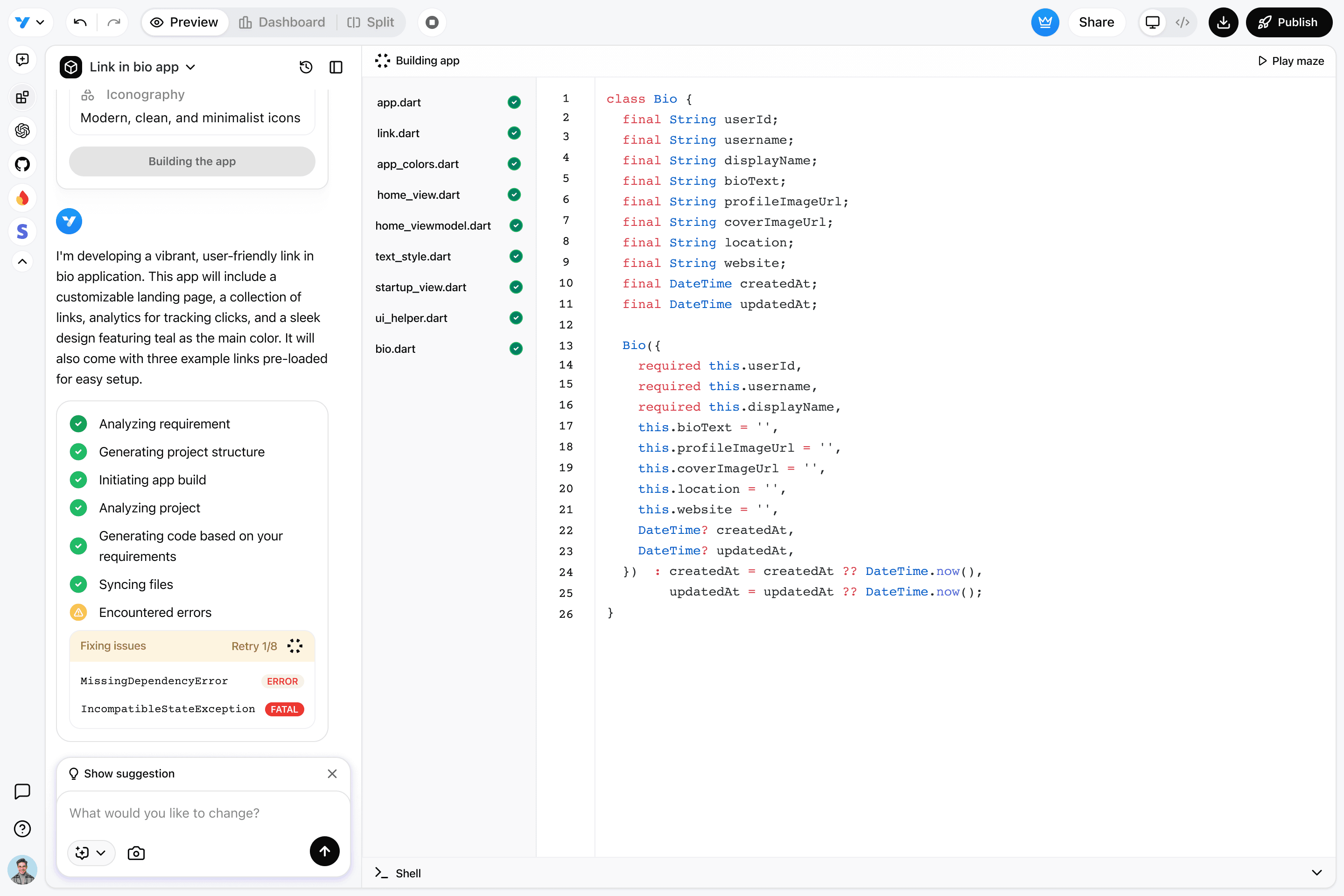Screen dimensions: 1344x896
Task: Click the camera screenshot icon
Action: pyautogui.click(x=136, y=853)
